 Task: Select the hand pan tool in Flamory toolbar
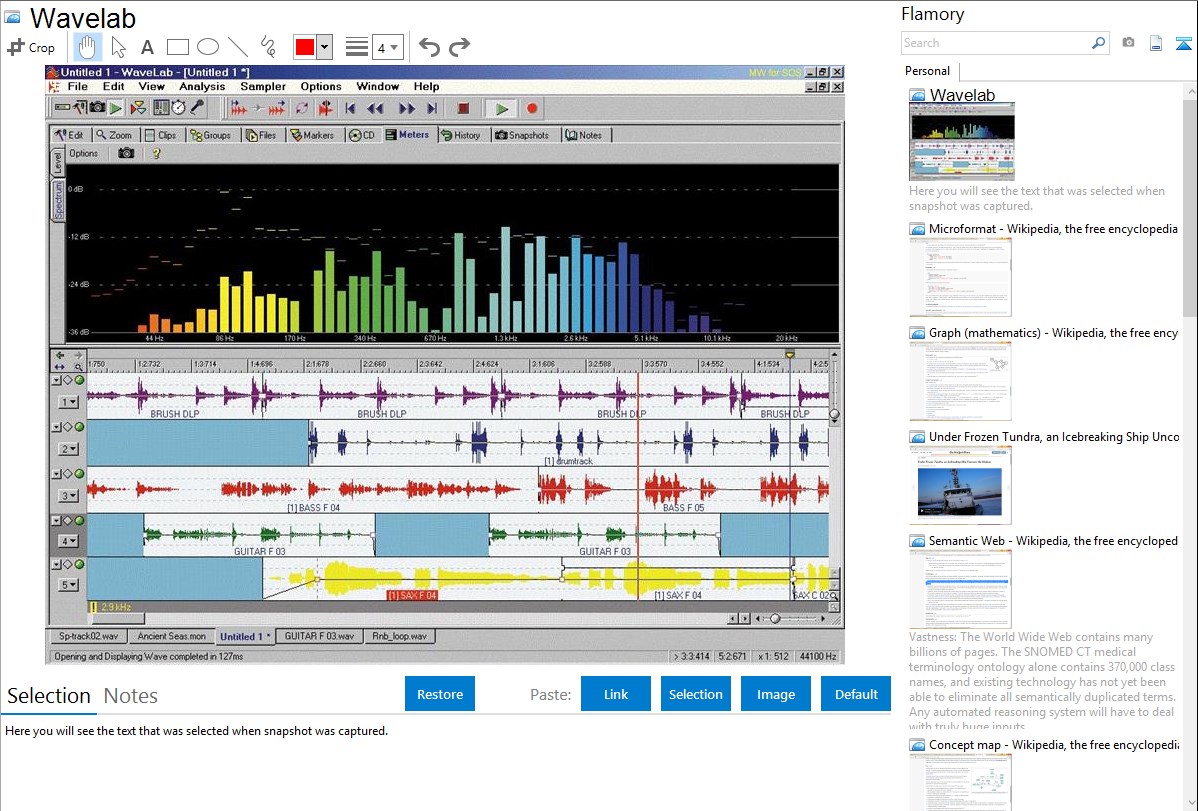(87, 47)
